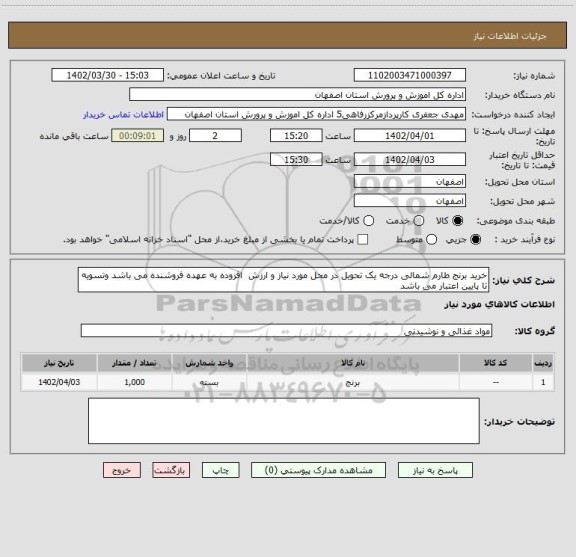Click the countdown timer 00:09:01
This screenshot has width=576, height=557.
(137, 136)
